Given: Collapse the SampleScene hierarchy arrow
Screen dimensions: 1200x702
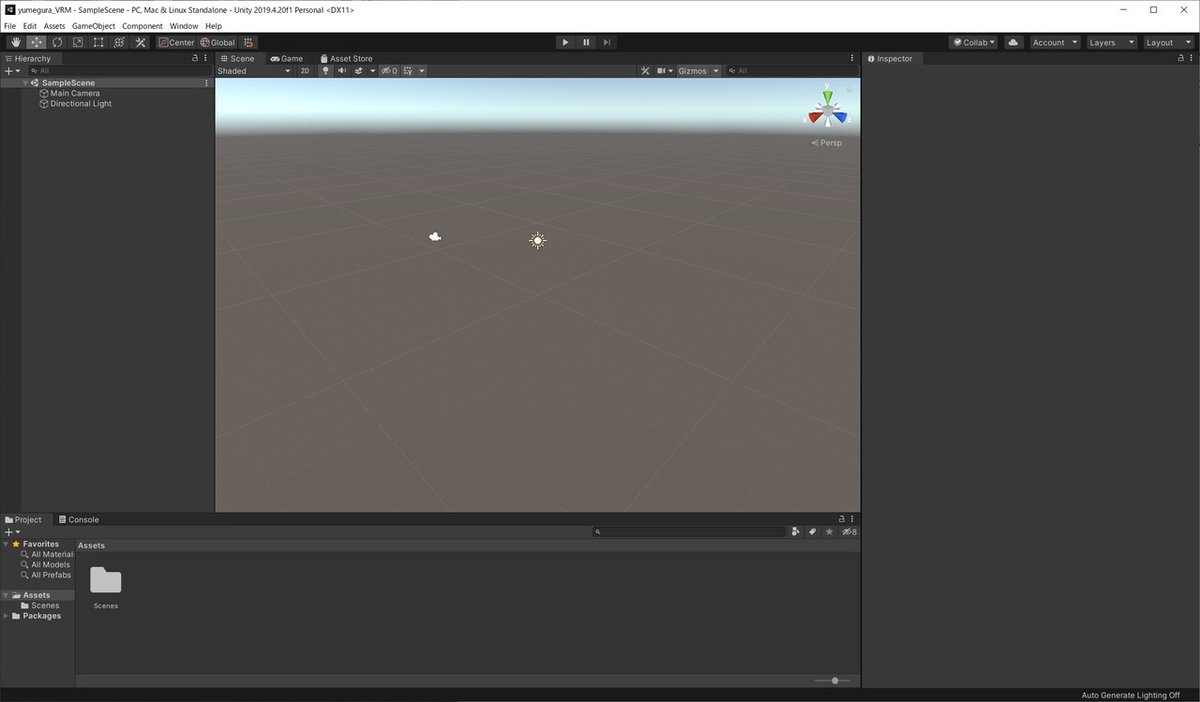Looking at the screenshot, I should pyautogui.click(x=24, y=82).
